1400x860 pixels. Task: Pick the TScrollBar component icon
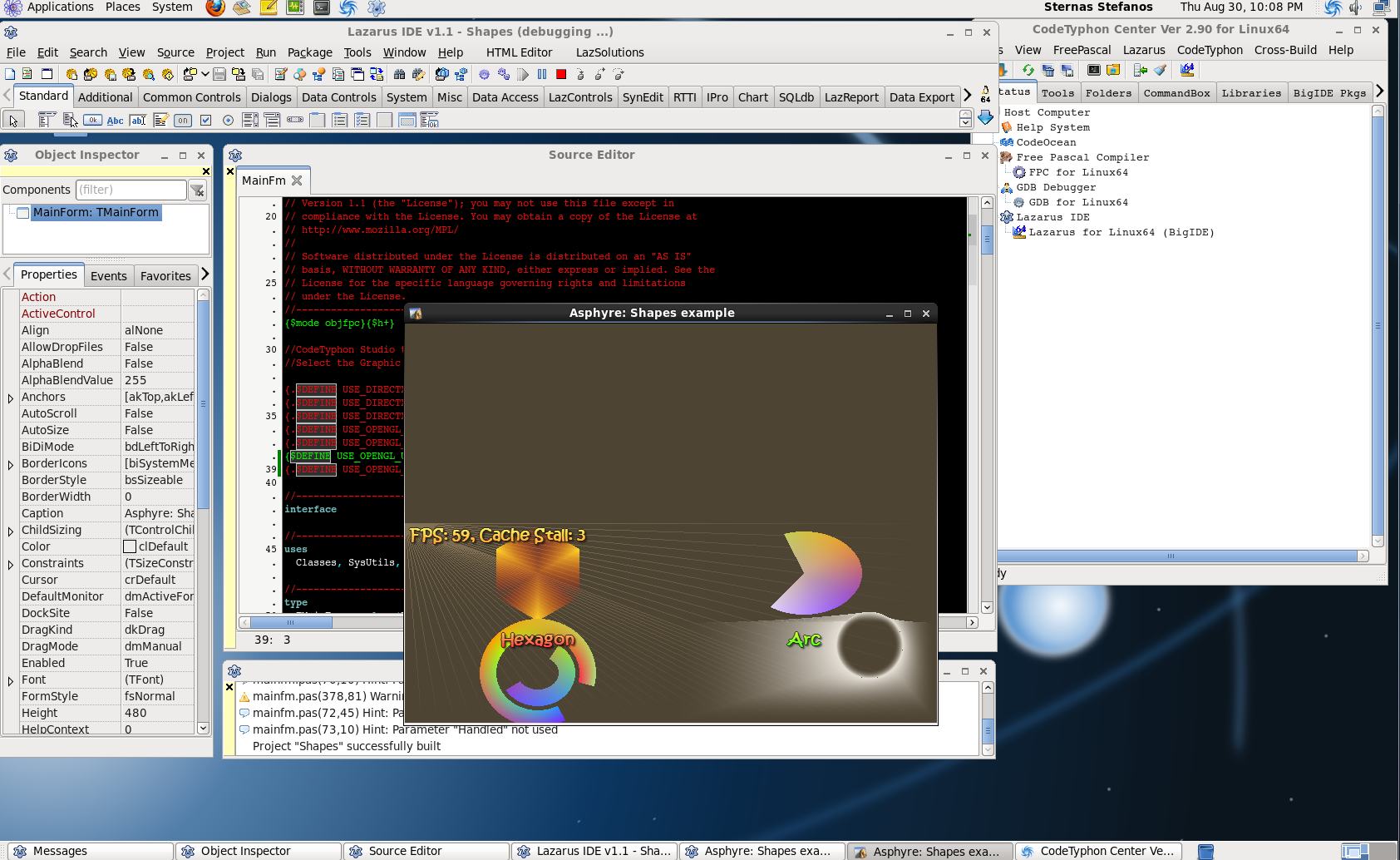pos(295,120)
